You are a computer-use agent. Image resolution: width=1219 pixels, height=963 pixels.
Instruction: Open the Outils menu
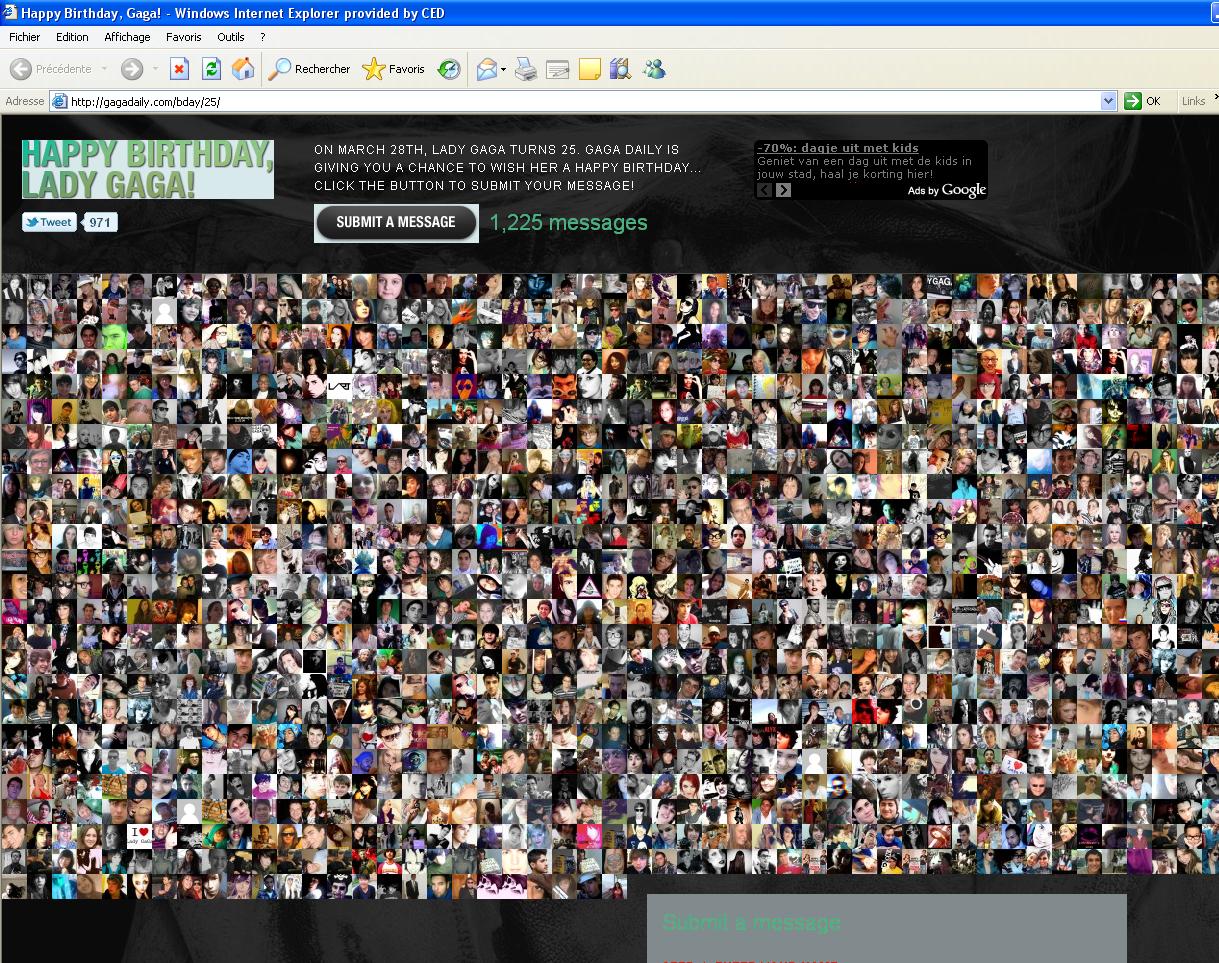pos(231,37)
